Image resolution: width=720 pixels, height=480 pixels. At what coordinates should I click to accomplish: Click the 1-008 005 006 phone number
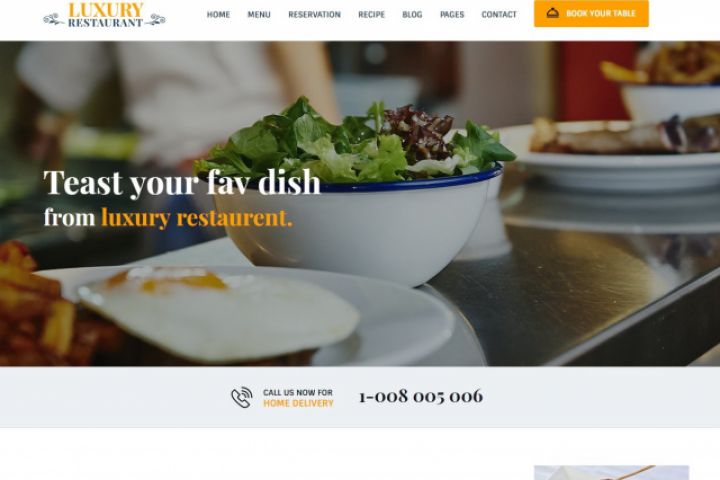coord(421,396)
